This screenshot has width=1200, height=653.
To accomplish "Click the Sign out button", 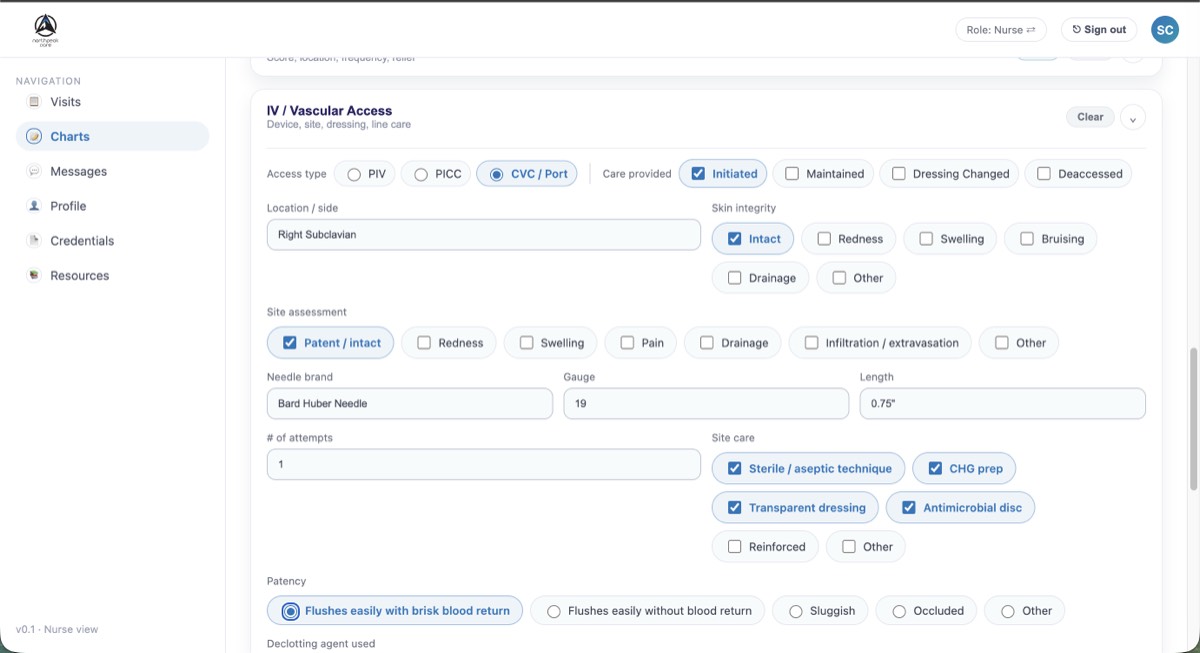I will (x=1099, y=30).
